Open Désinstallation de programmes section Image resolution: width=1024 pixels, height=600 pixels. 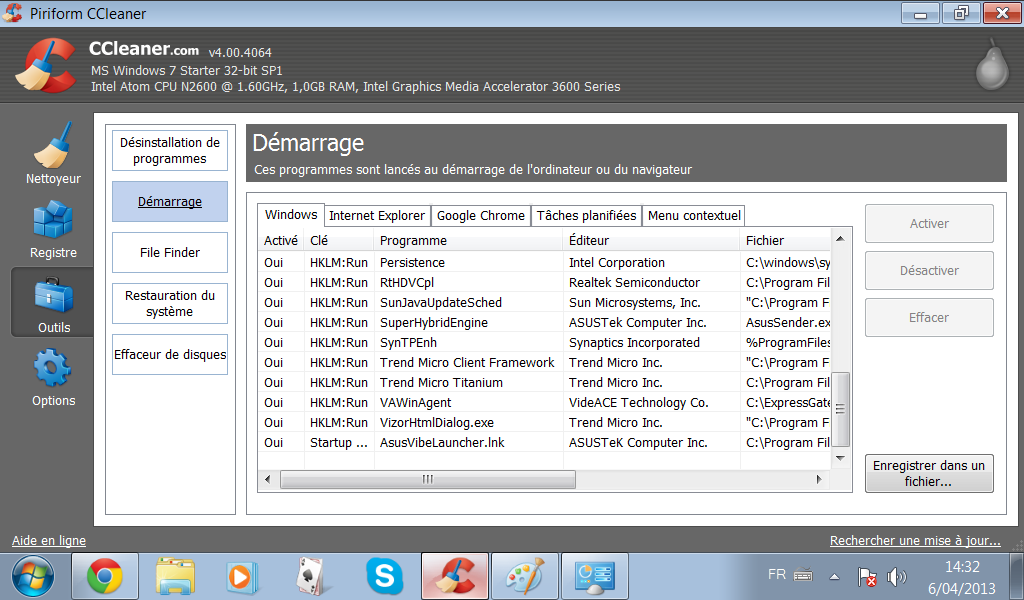tap(170, 151)
